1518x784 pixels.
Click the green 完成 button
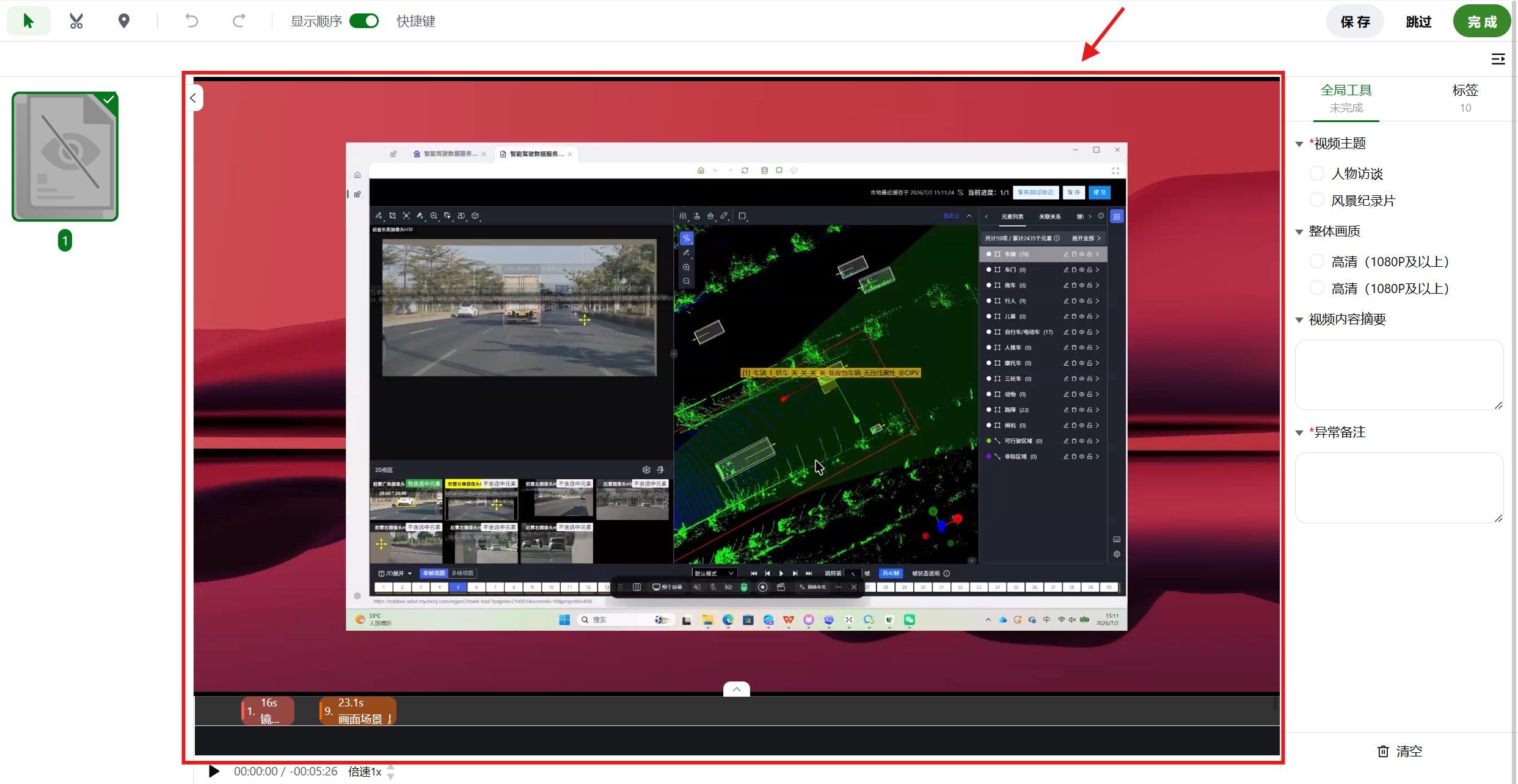[x=1482, y=22]
